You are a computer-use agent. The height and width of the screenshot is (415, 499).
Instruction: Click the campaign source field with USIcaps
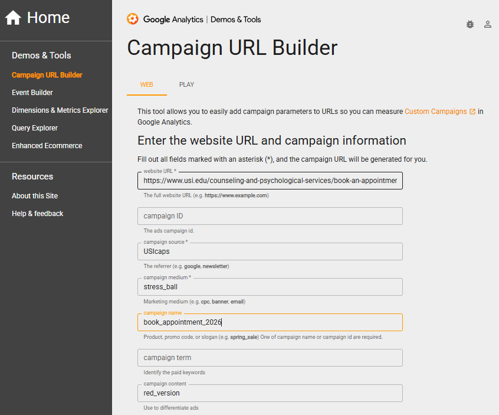pyautogui.click(x=270, y=251)
